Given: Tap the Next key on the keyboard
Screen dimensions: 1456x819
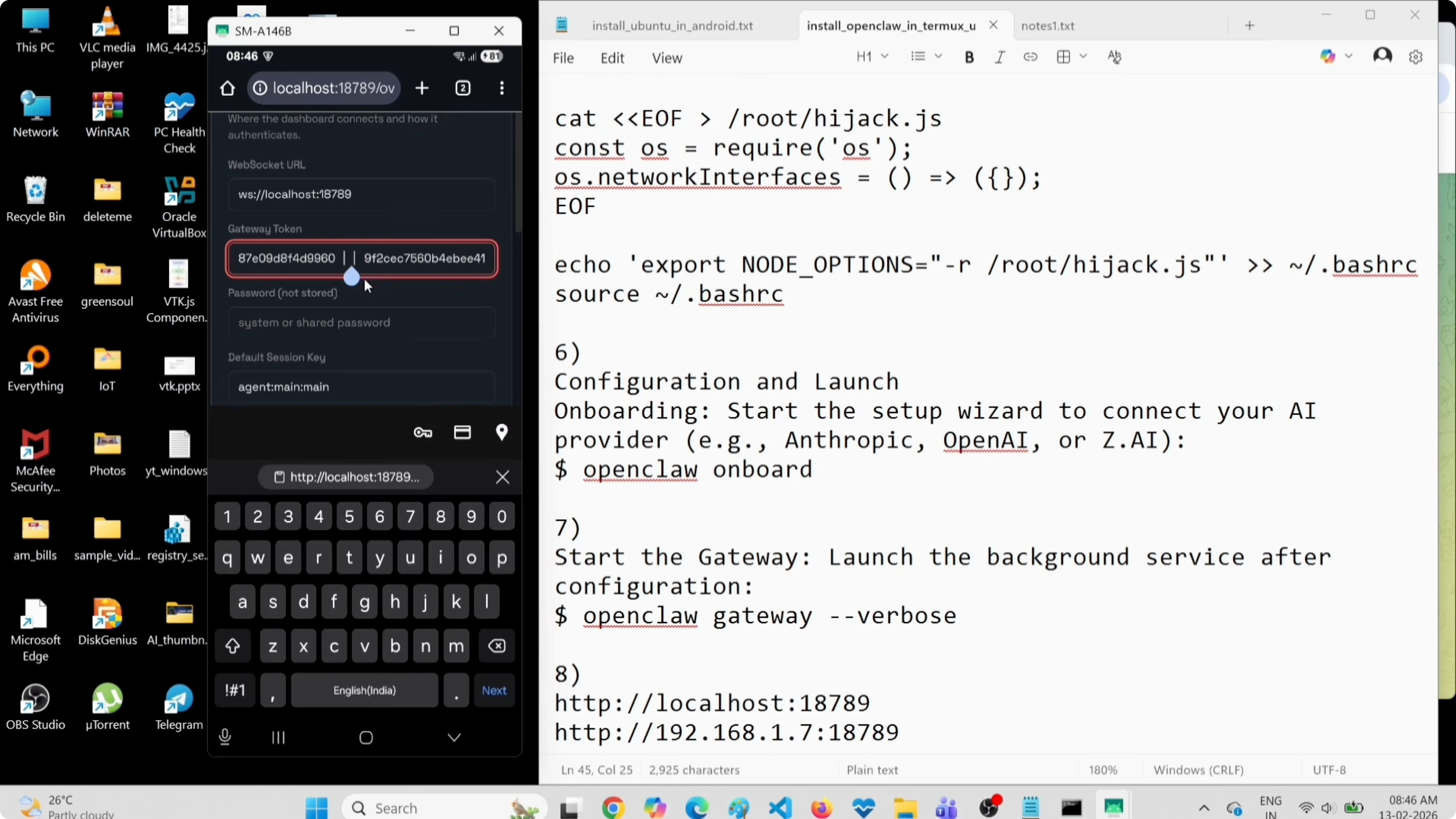Looking at the screenshot, I should pyautogui.click(x=493, y=690).
